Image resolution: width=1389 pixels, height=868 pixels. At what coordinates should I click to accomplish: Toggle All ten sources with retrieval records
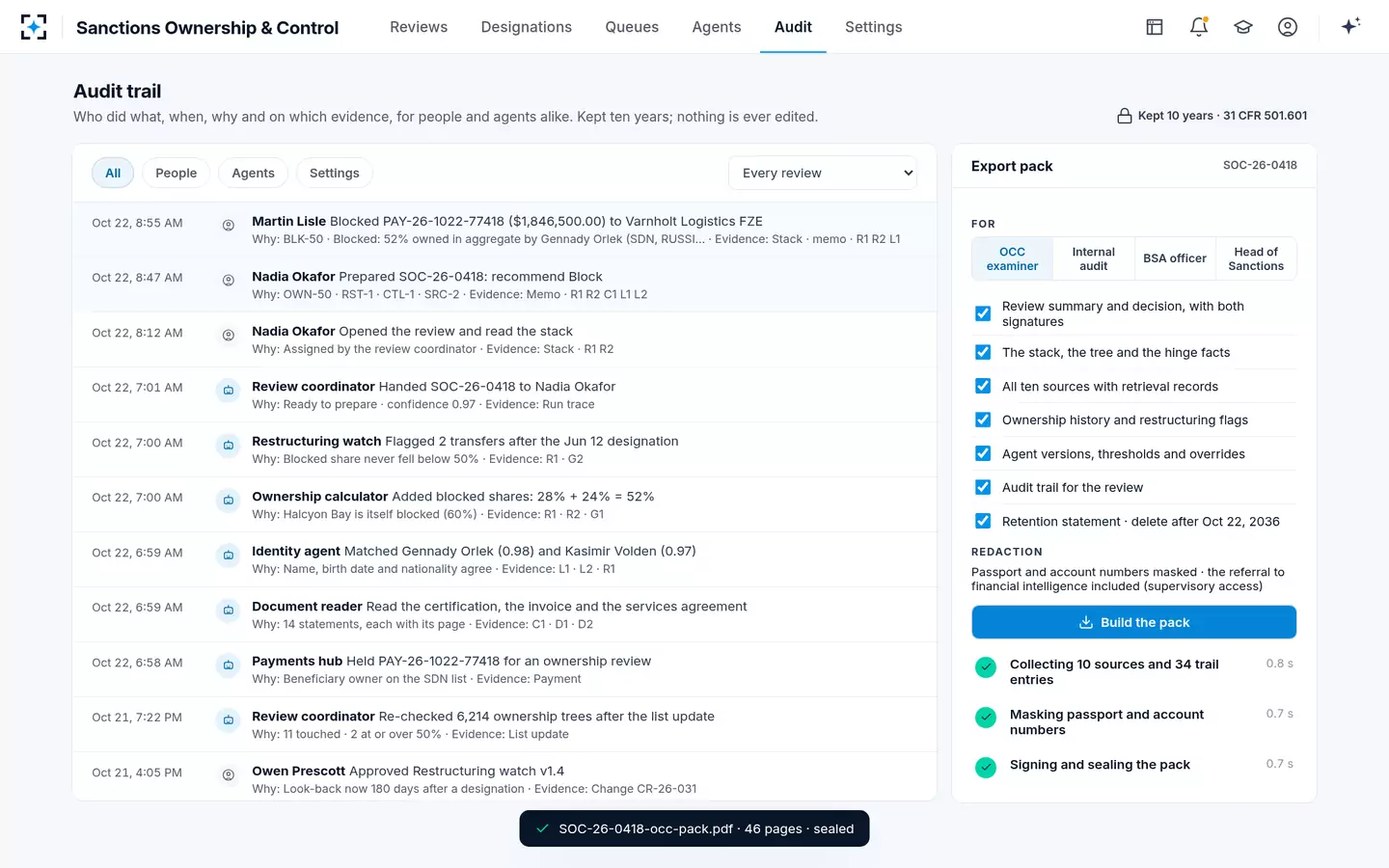click(x=983, y=386)
